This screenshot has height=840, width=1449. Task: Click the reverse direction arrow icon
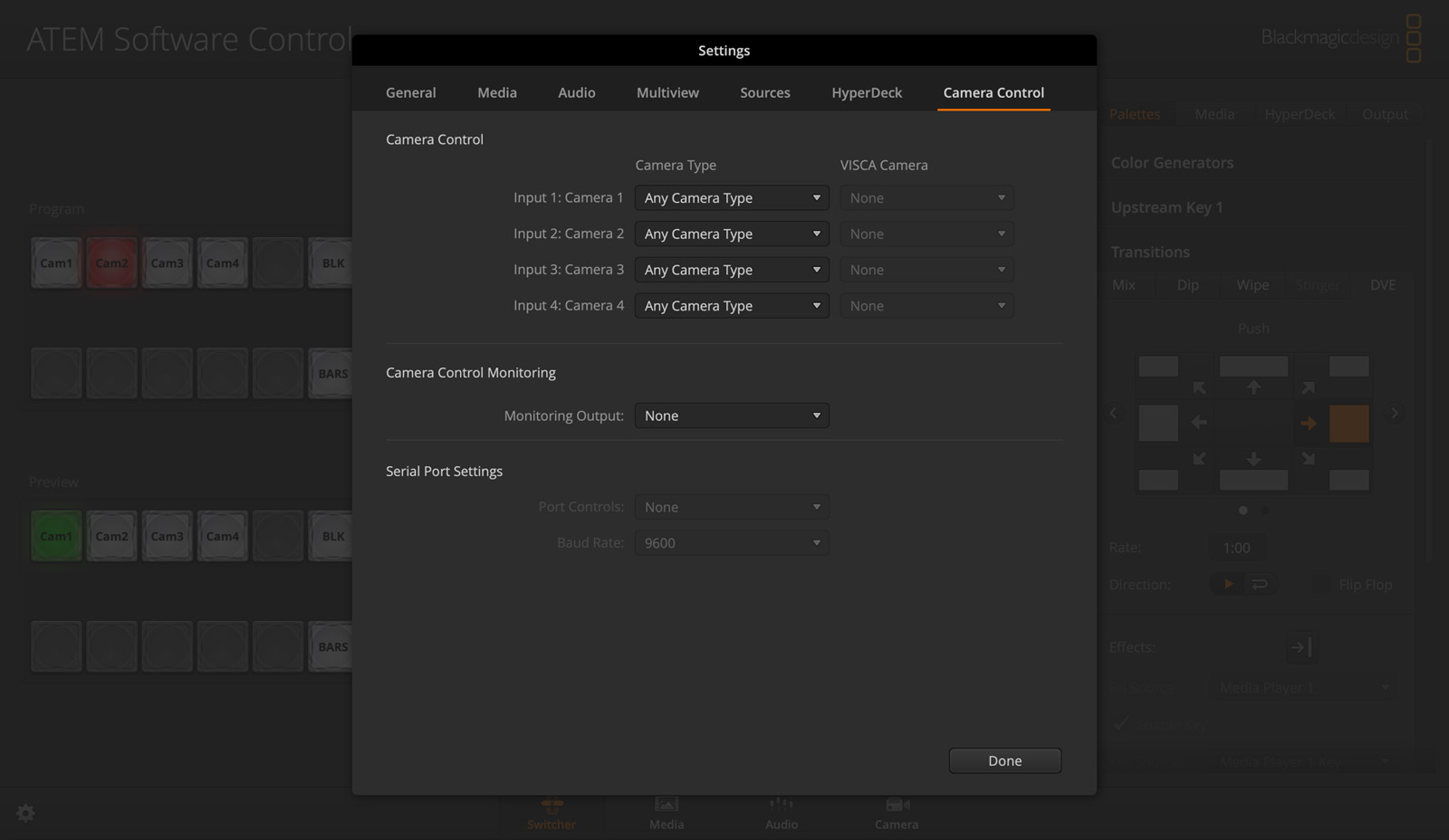[1261, 584]
